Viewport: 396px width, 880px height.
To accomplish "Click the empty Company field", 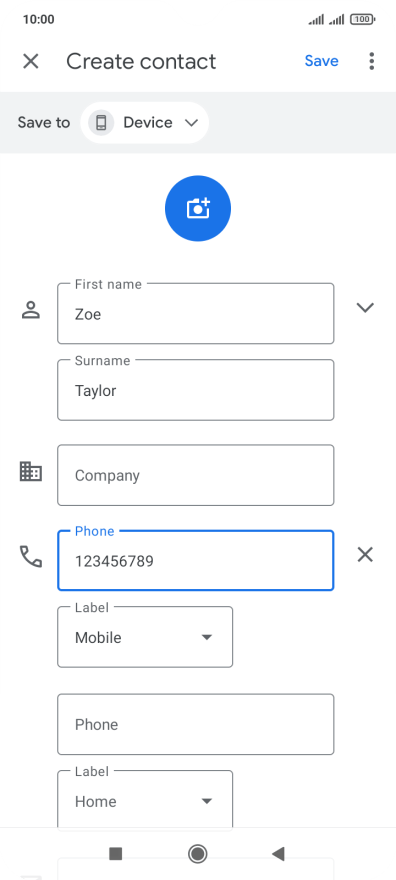I will pyautogui.click(x=196, y=475).
